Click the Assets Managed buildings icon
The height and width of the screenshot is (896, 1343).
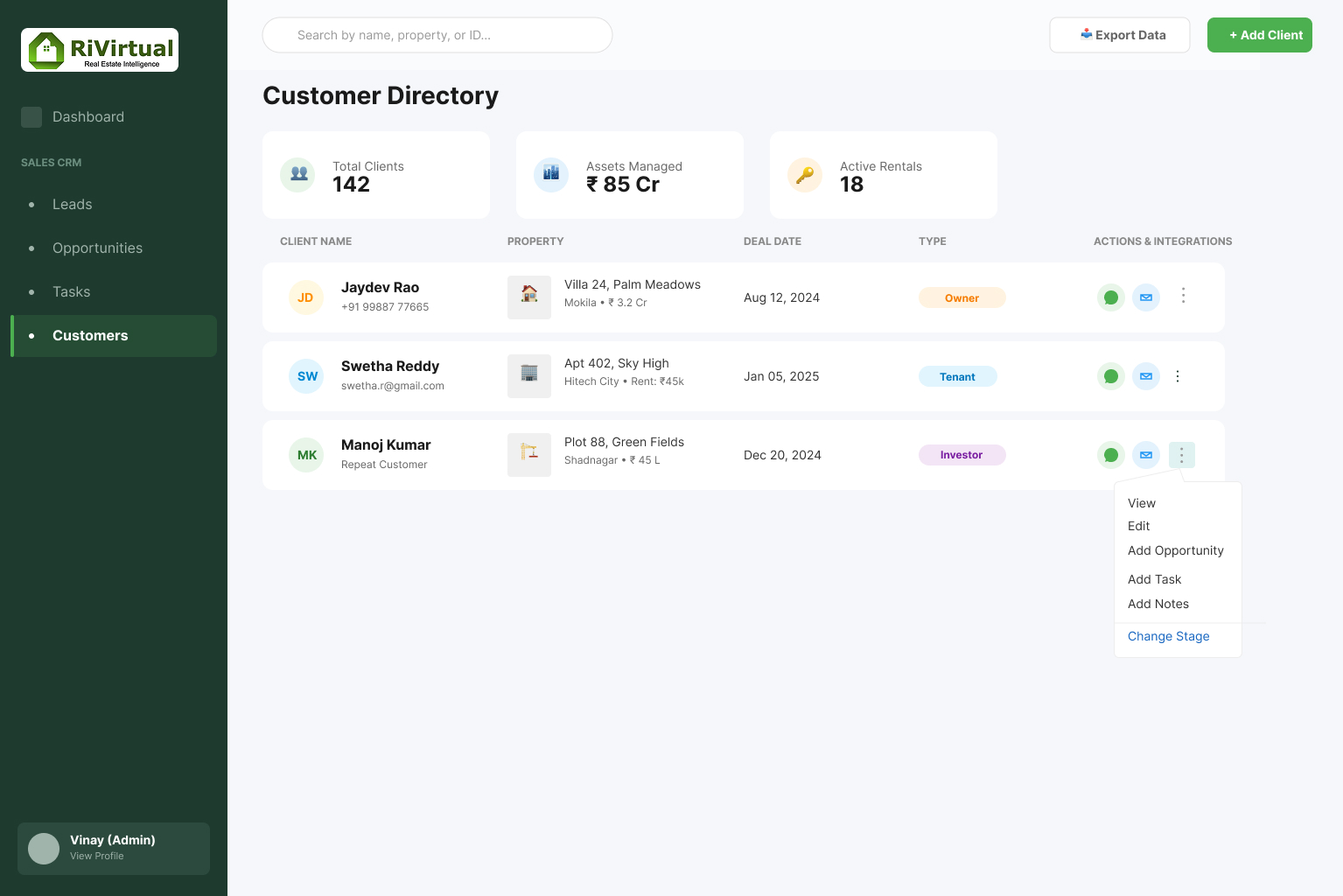click(551, 174)
